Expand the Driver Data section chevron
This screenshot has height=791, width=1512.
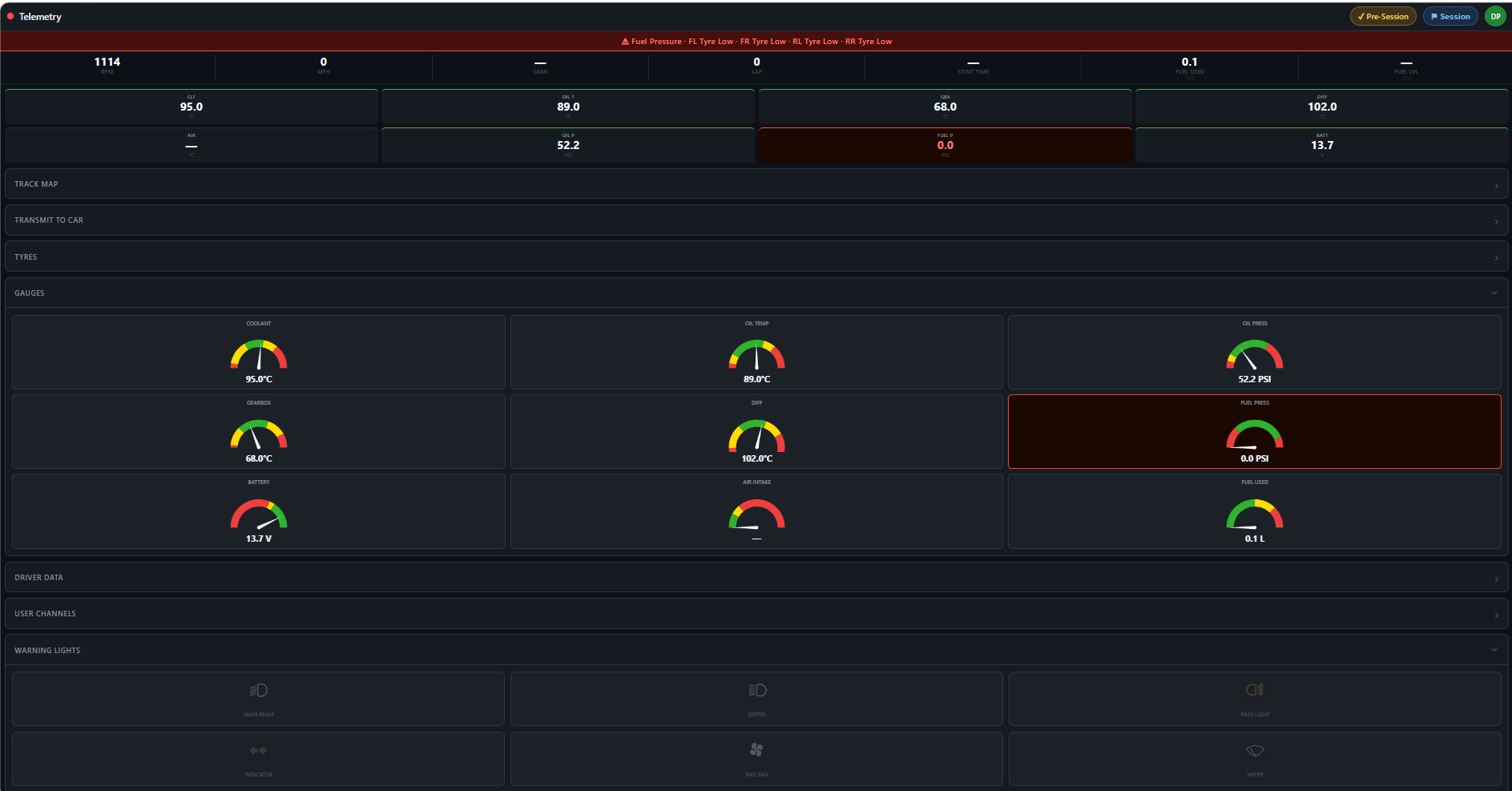coord(1496,579)
